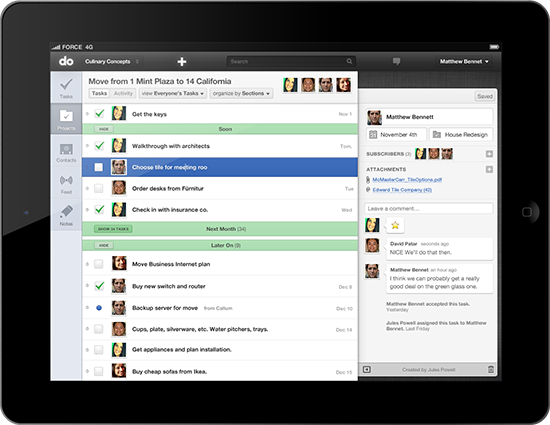The height and width of the screenshot is (425, 550).
Task: Uncheck the 'Get the keys' task checkbox
Action: (99, 114)
